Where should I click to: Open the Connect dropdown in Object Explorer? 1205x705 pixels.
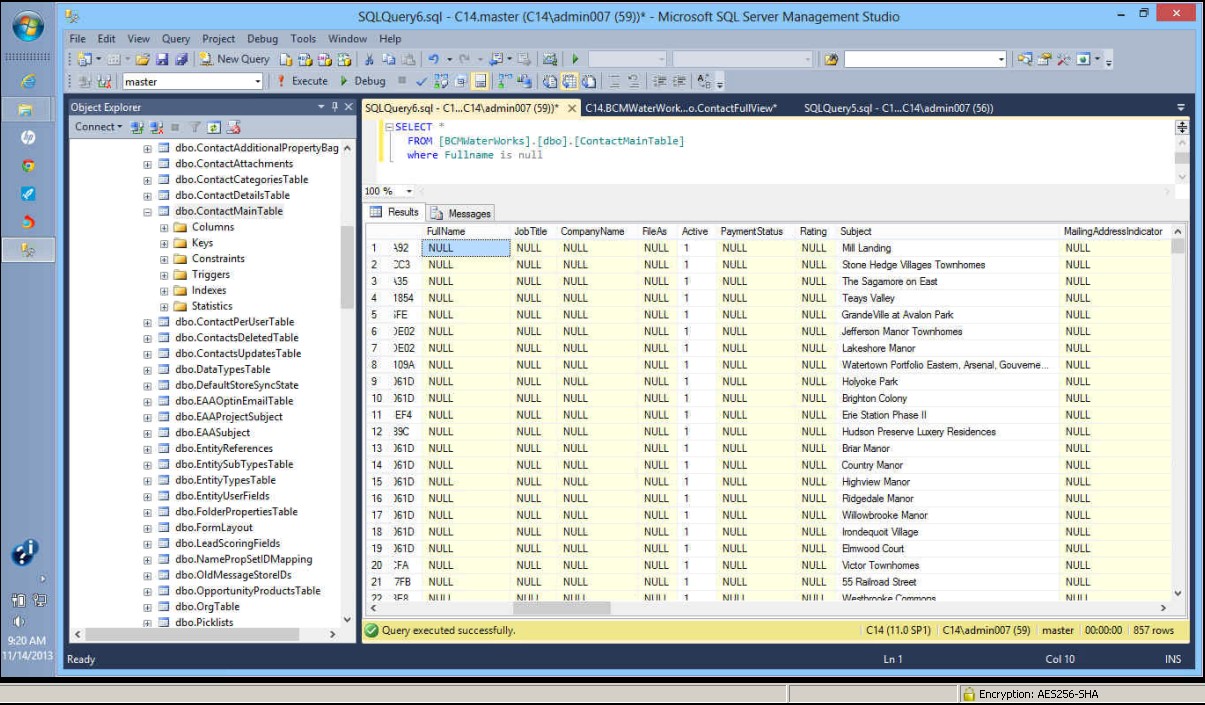tap(99, 127)
